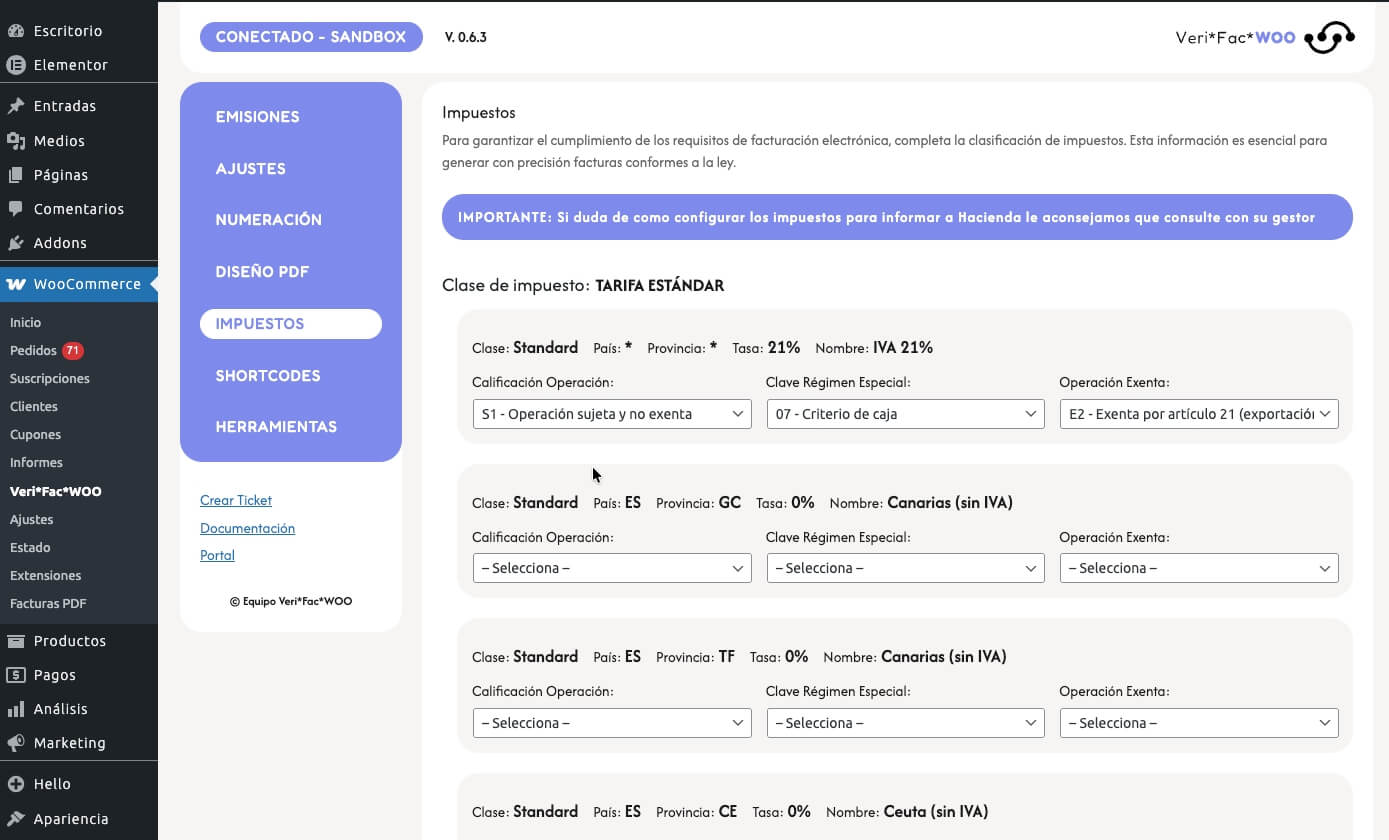
Task: Click the Escritorio dashboard icon
Action: 16,31
